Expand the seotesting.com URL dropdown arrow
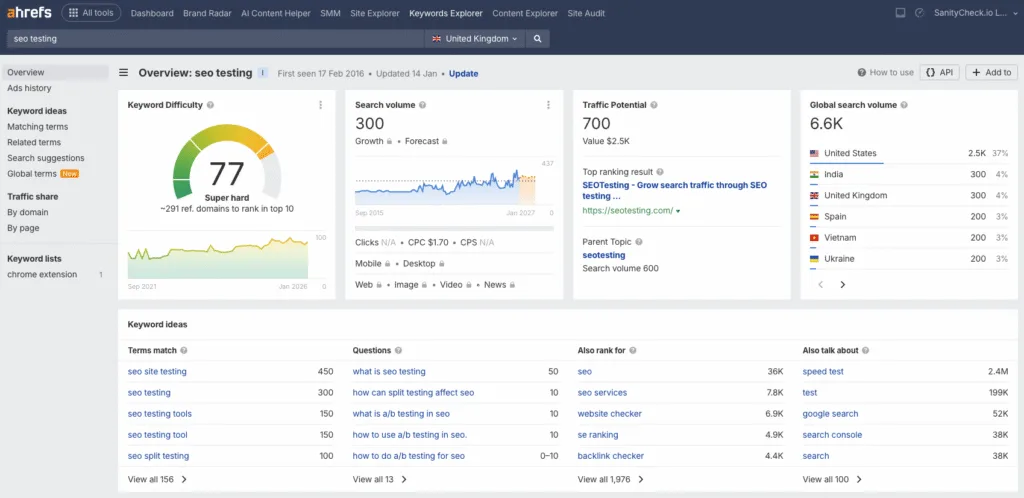This screenshot has width=1024, height=498. tap(678, 211)
